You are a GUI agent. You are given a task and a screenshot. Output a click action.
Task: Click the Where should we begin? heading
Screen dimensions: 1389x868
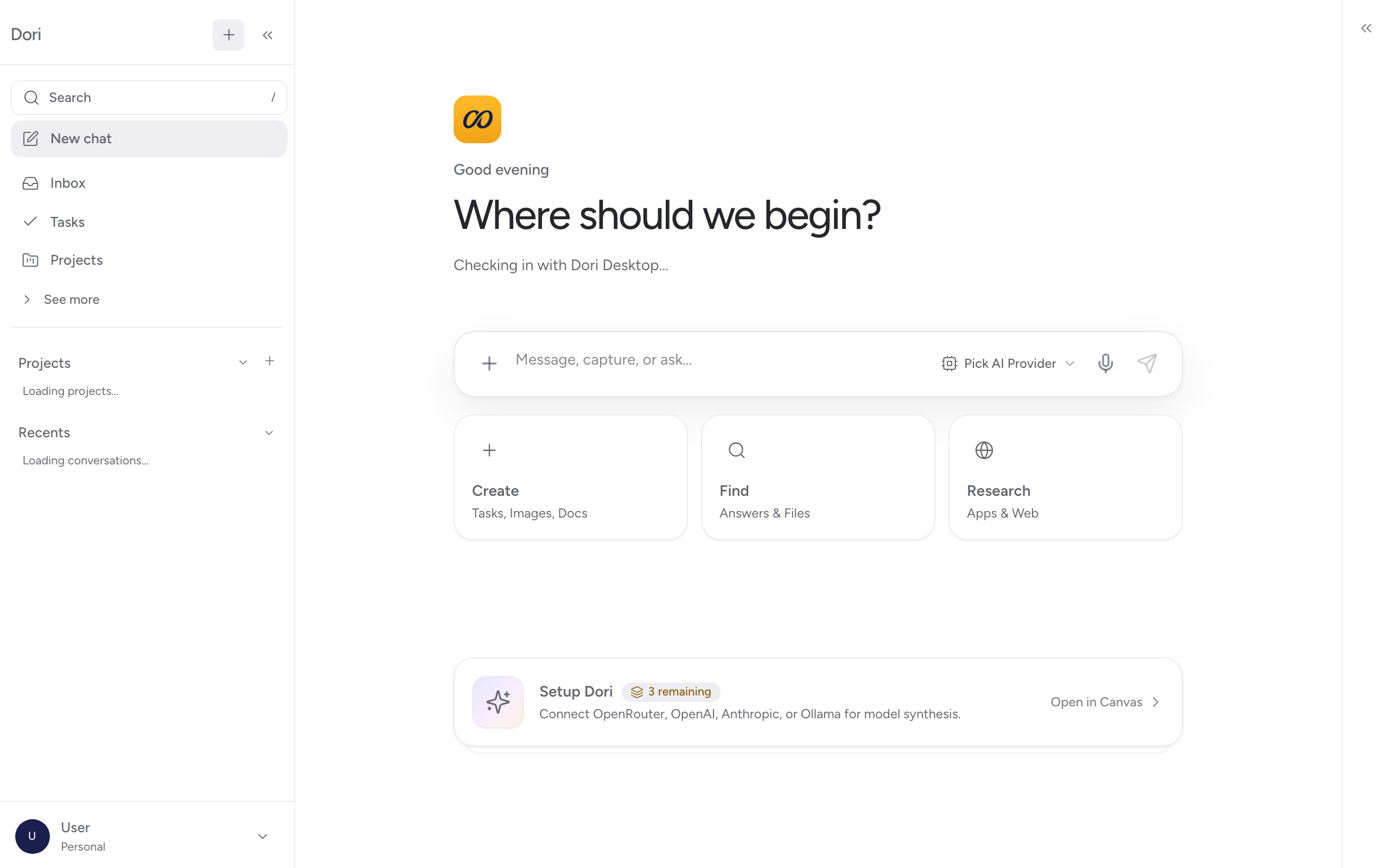(667, 215)
